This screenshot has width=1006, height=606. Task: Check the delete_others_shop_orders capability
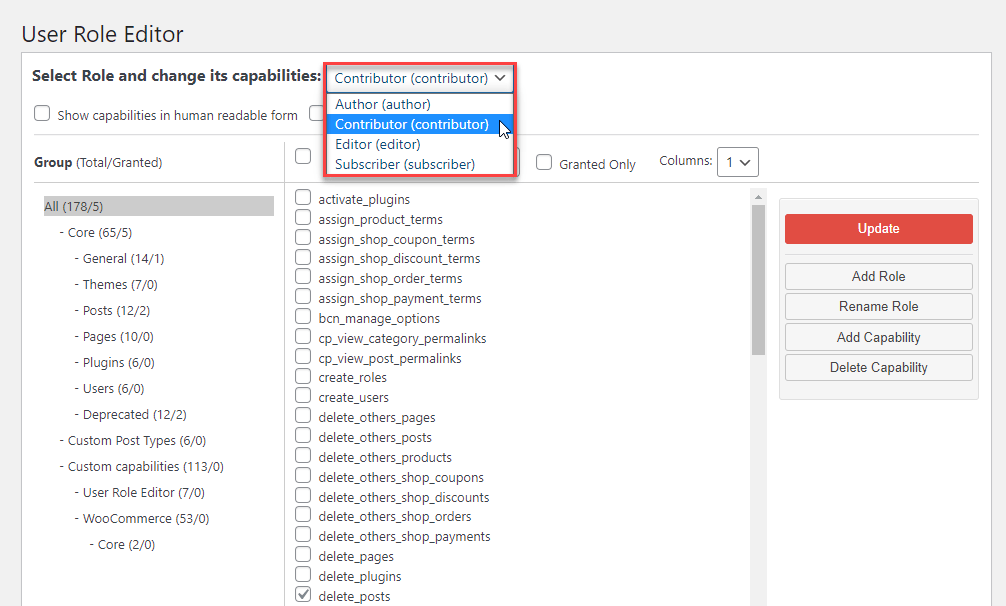coord(303,514)
